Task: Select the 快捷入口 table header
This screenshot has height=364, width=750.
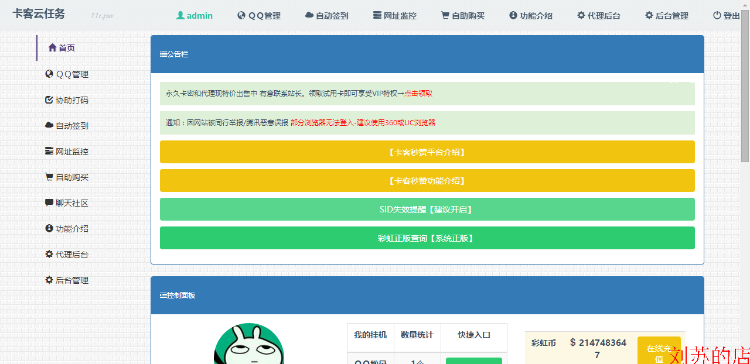Action: point(474,335)
